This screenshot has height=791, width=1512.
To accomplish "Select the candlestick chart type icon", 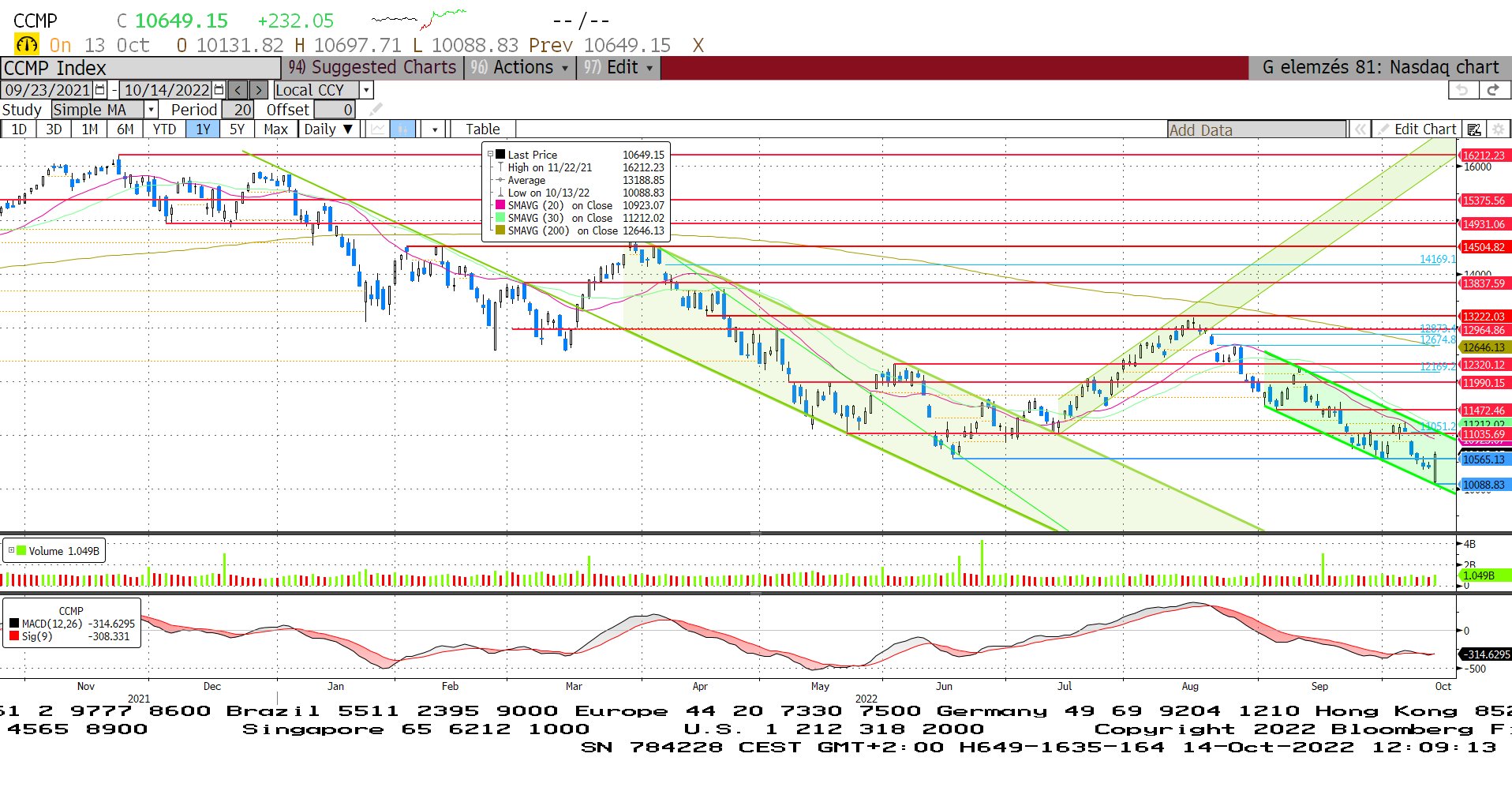I will [x=402, y=129].
